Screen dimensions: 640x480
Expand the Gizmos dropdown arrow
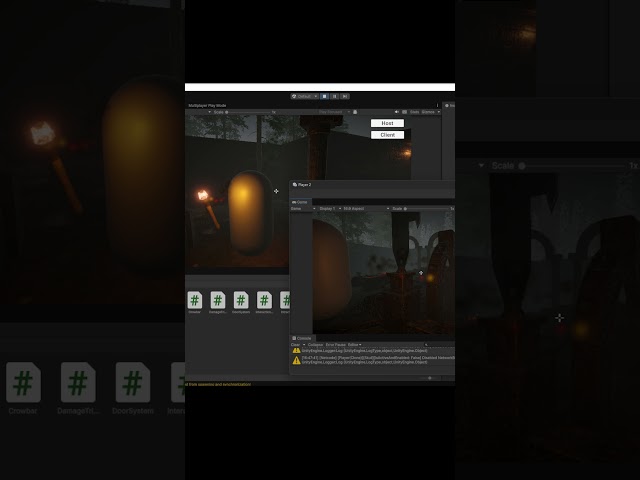coord(439,112)
